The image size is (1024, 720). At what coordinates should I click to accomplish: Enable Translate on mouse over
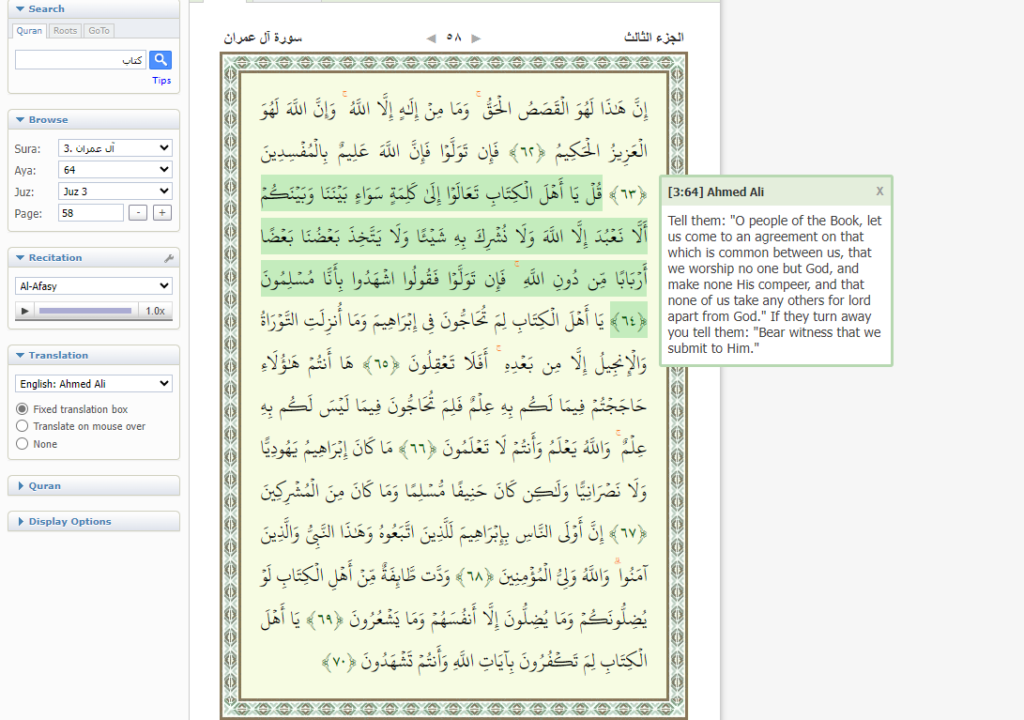point(22,426)
